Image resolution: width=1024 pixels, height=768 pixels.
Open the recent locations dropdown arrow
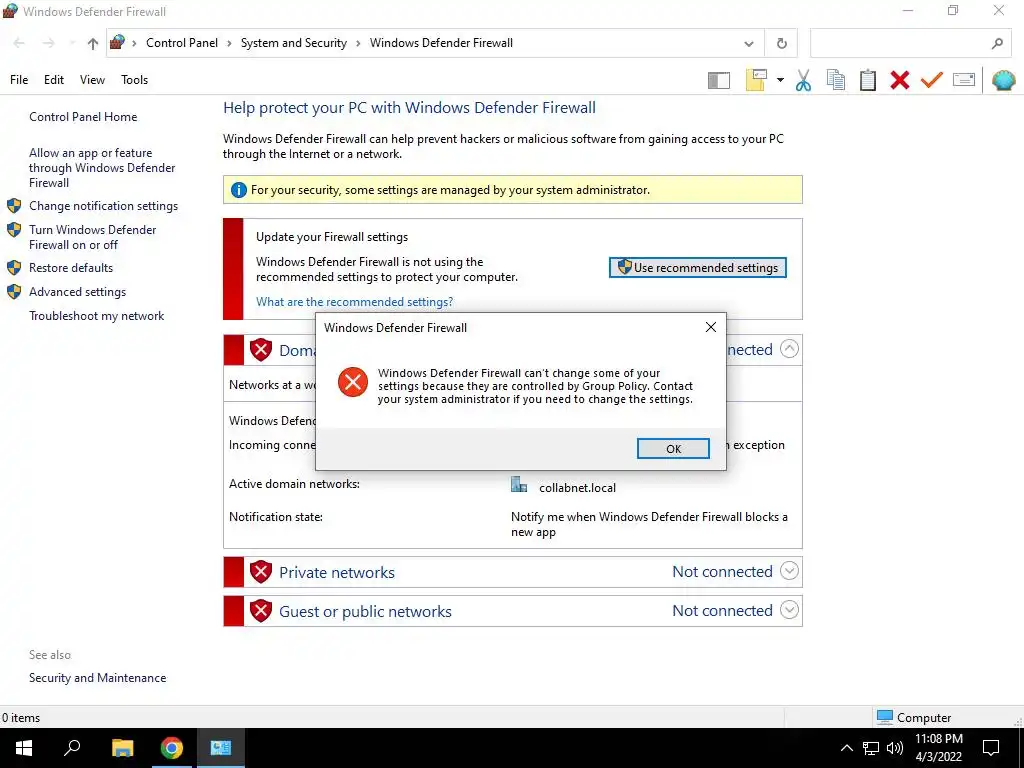(x=71, y=43)
